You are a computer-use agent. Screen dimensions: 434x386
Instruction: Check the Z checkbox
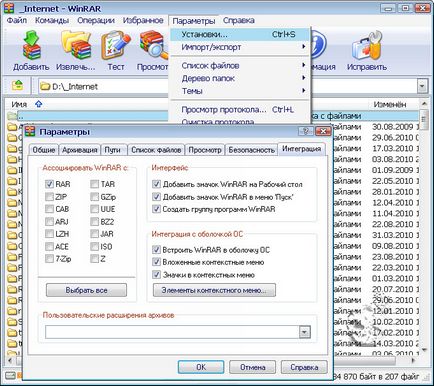click(x=95, y=259)
